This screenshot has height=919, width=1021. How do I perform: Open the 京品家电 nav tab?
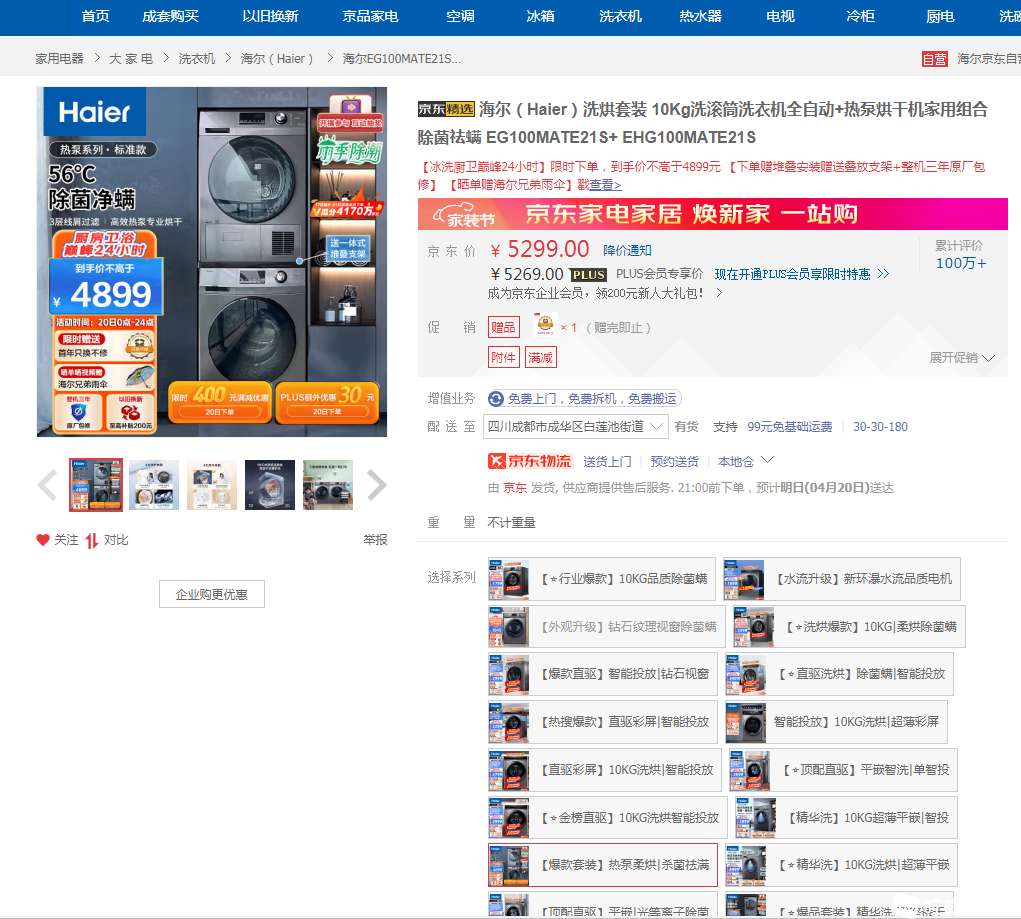coord(370,16)
